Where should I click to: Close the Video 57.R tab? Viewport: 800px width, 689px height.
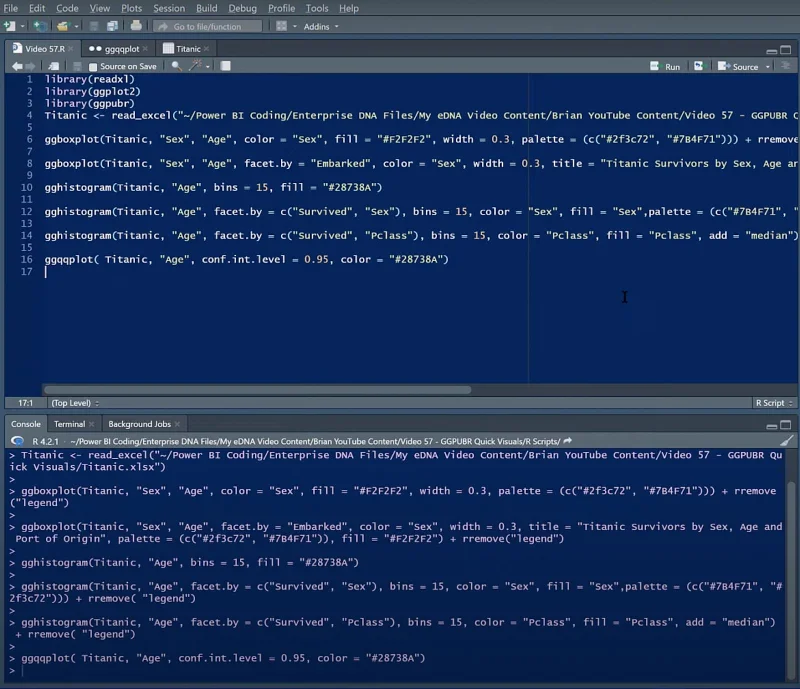(71, 49)
